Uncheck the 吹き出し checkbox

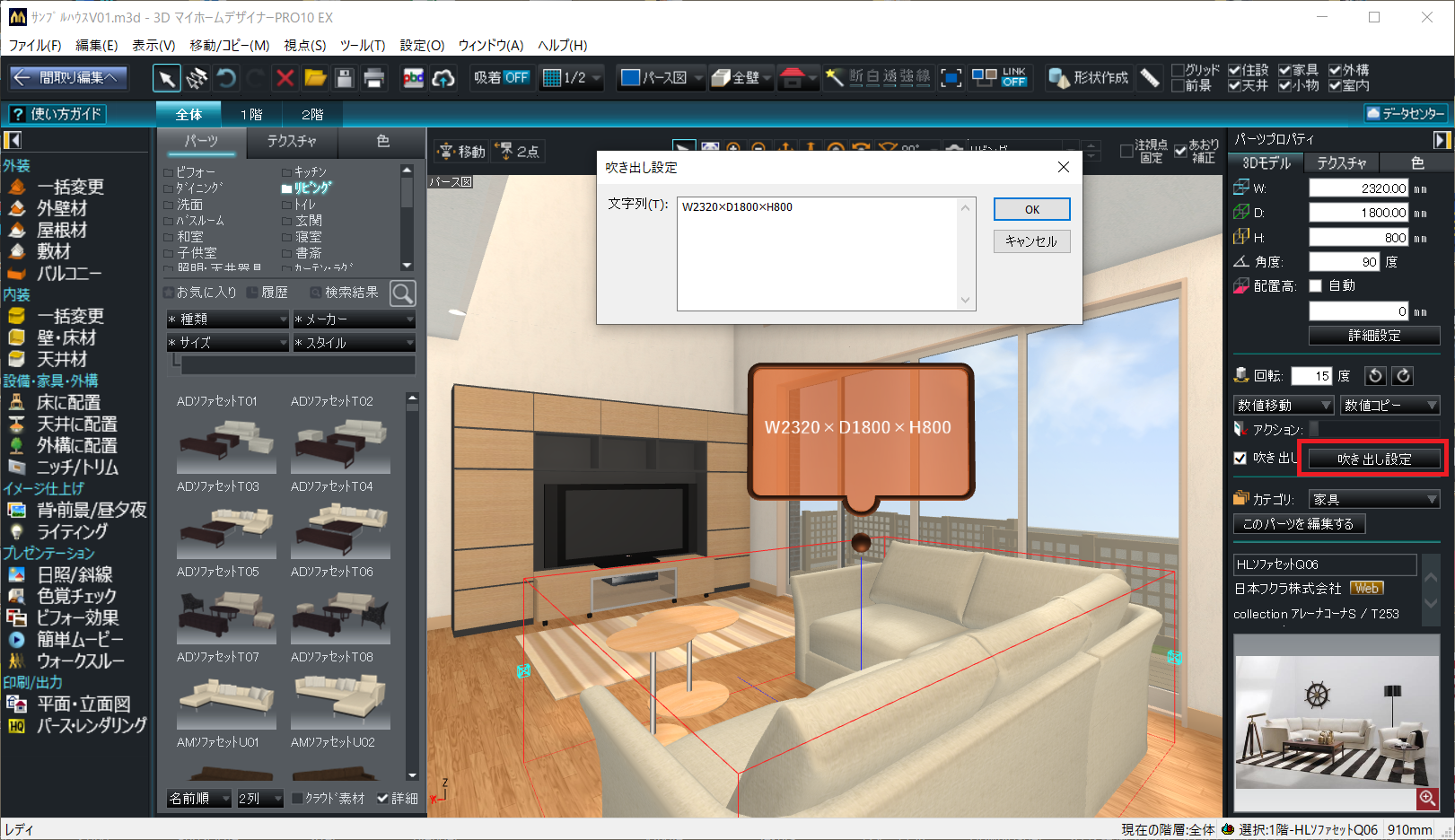point(1240,458)
